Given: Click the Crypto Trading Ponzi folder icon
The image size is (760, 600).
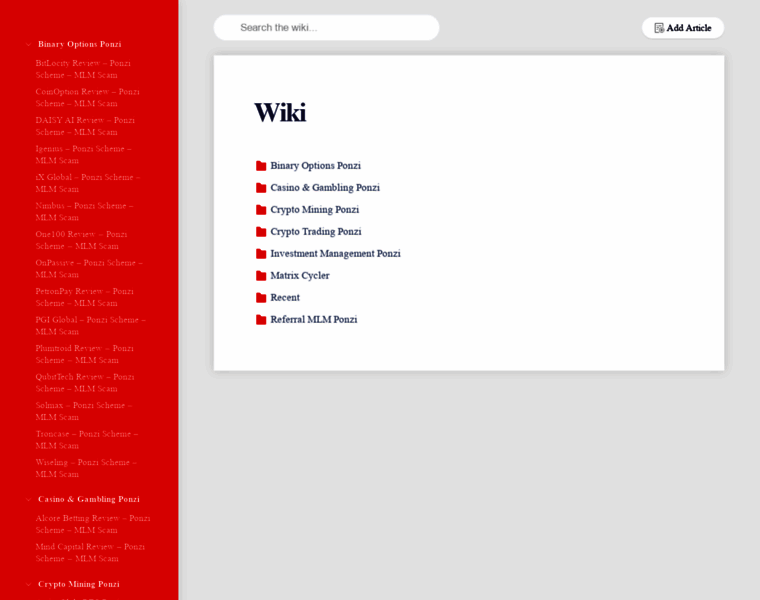Looking at the screenshot, I should 261,232.
